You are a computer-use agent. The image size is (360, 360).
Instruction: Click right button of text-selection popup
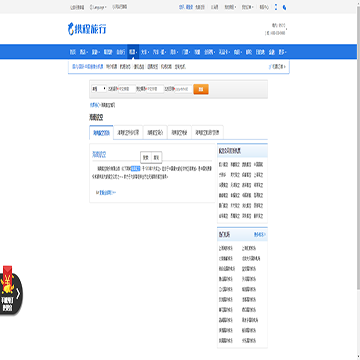[157, 157]
